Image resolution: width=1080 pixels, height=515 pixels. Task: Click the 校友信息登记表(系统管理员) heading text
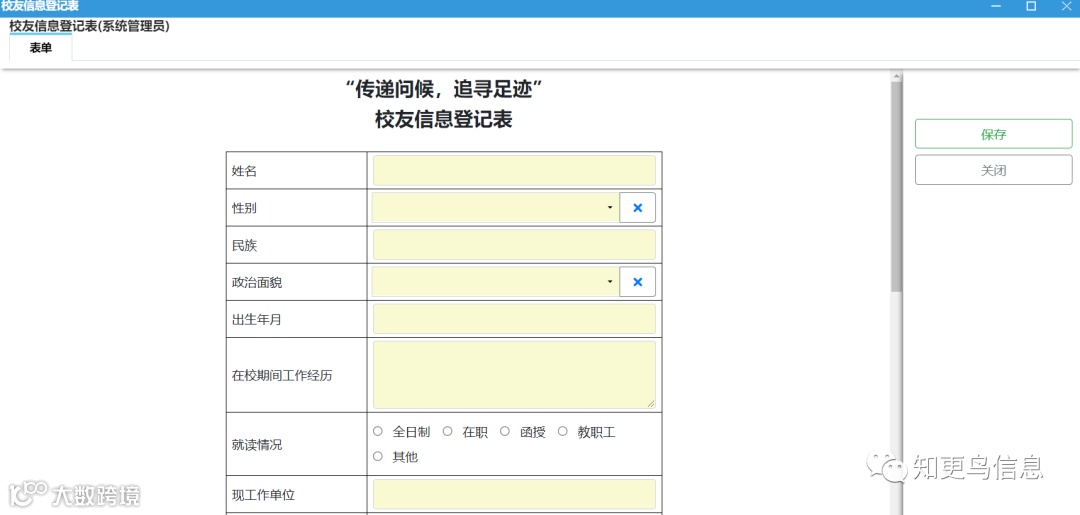point(90,26)
